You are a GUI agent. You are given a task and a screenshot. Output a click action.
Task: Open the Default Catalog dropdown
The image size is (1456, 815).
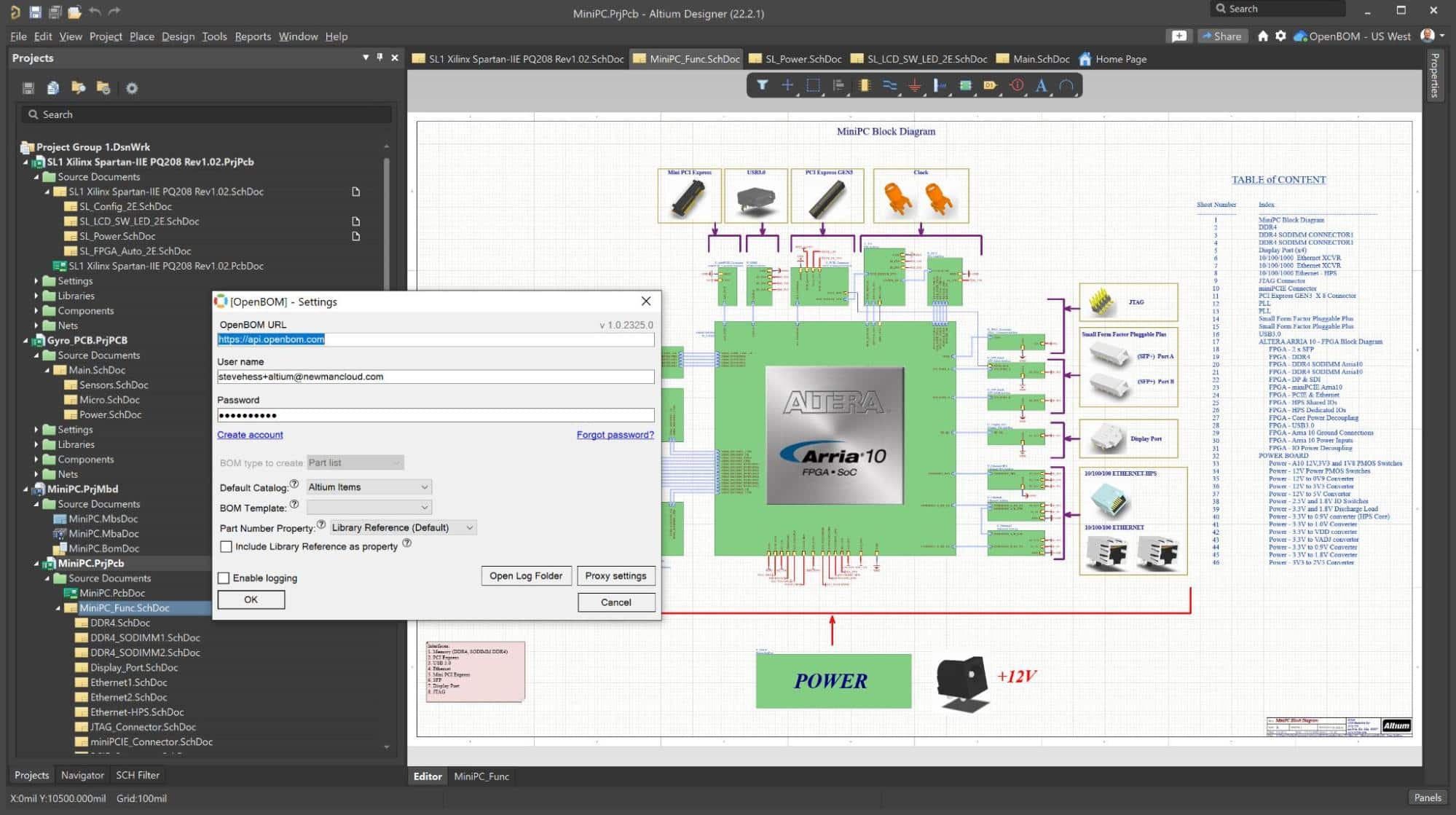tap(369, 487)
